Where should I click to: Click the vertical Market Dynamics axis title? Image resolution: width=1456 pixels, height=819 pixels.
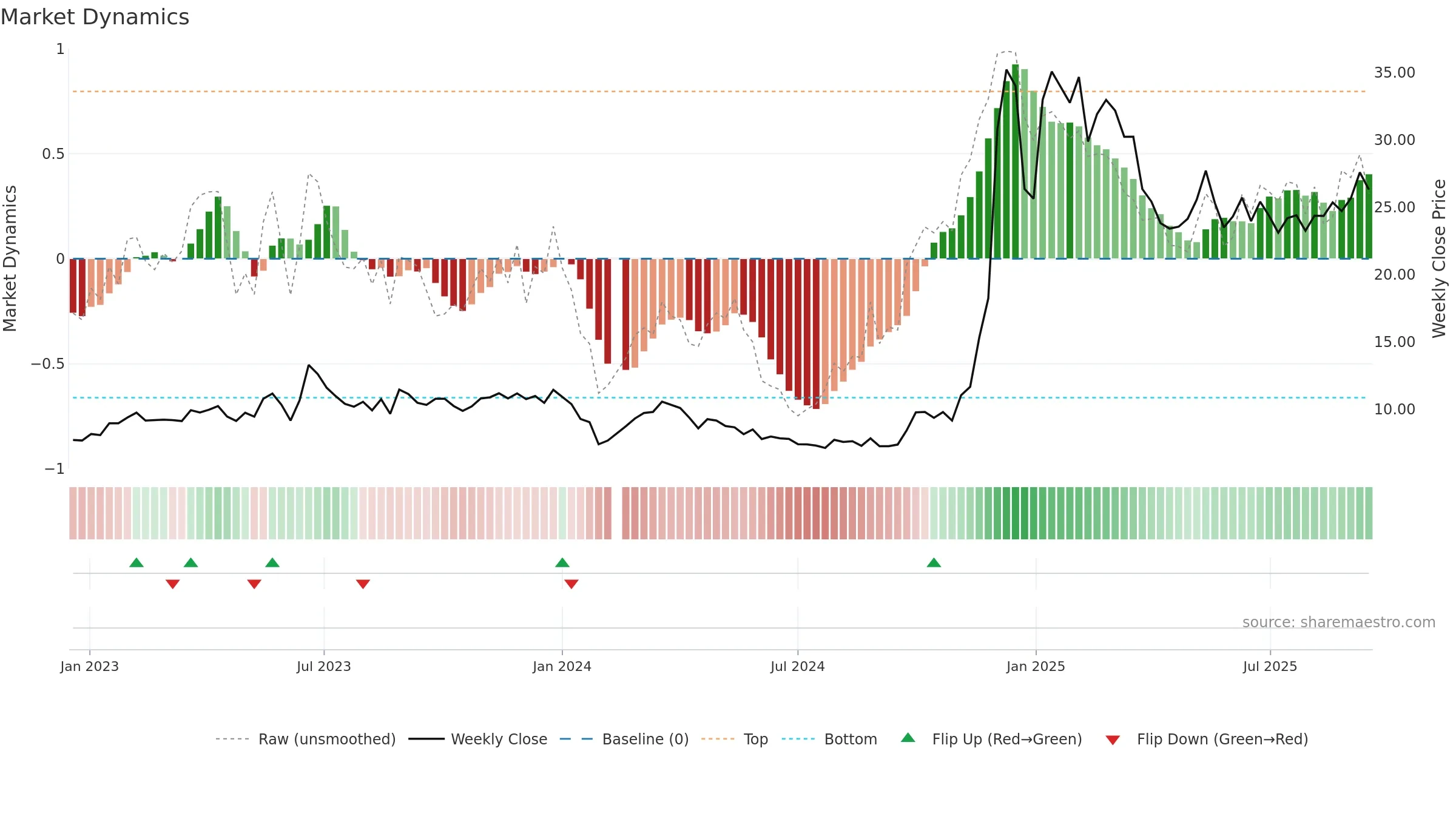10,258
